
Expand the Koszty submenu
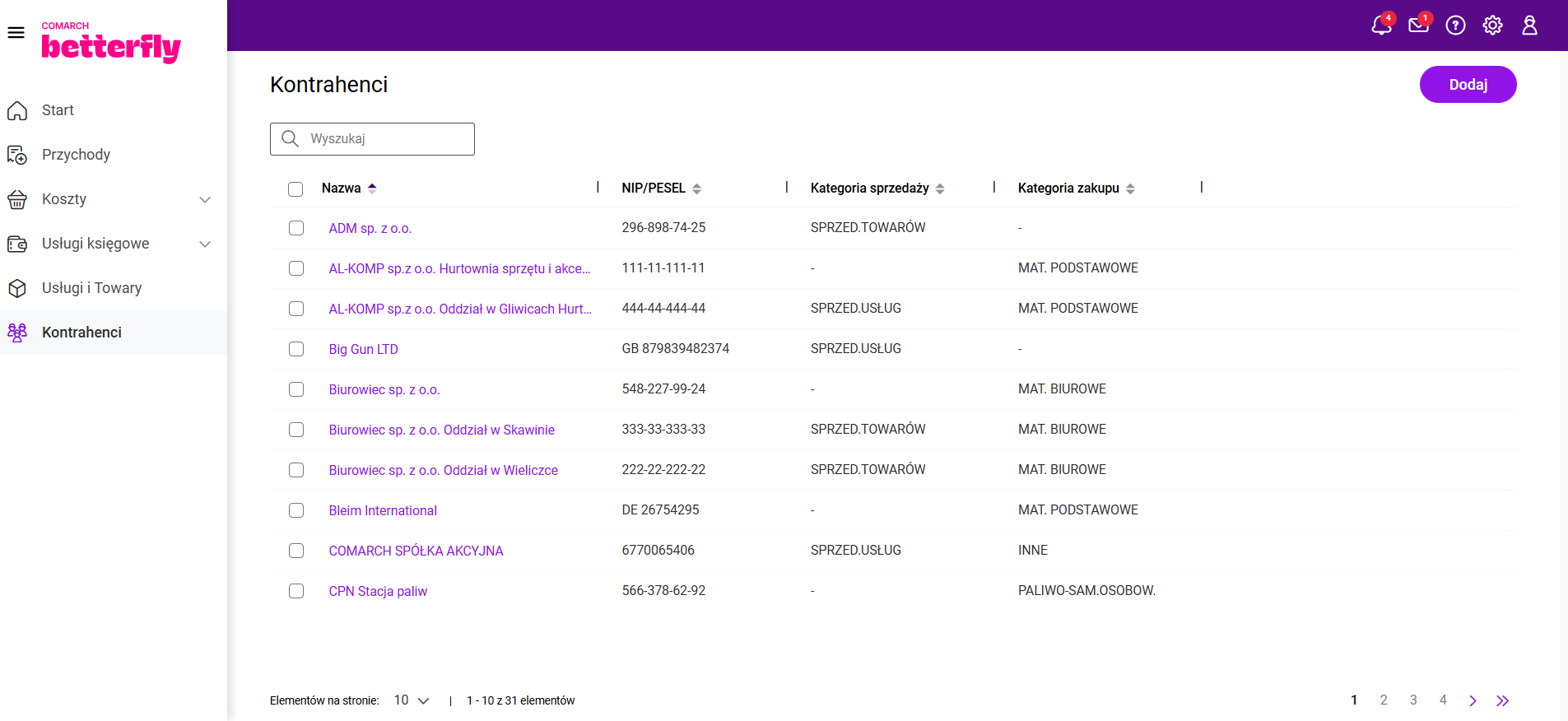pyautogui.click(x=205, y=199)
